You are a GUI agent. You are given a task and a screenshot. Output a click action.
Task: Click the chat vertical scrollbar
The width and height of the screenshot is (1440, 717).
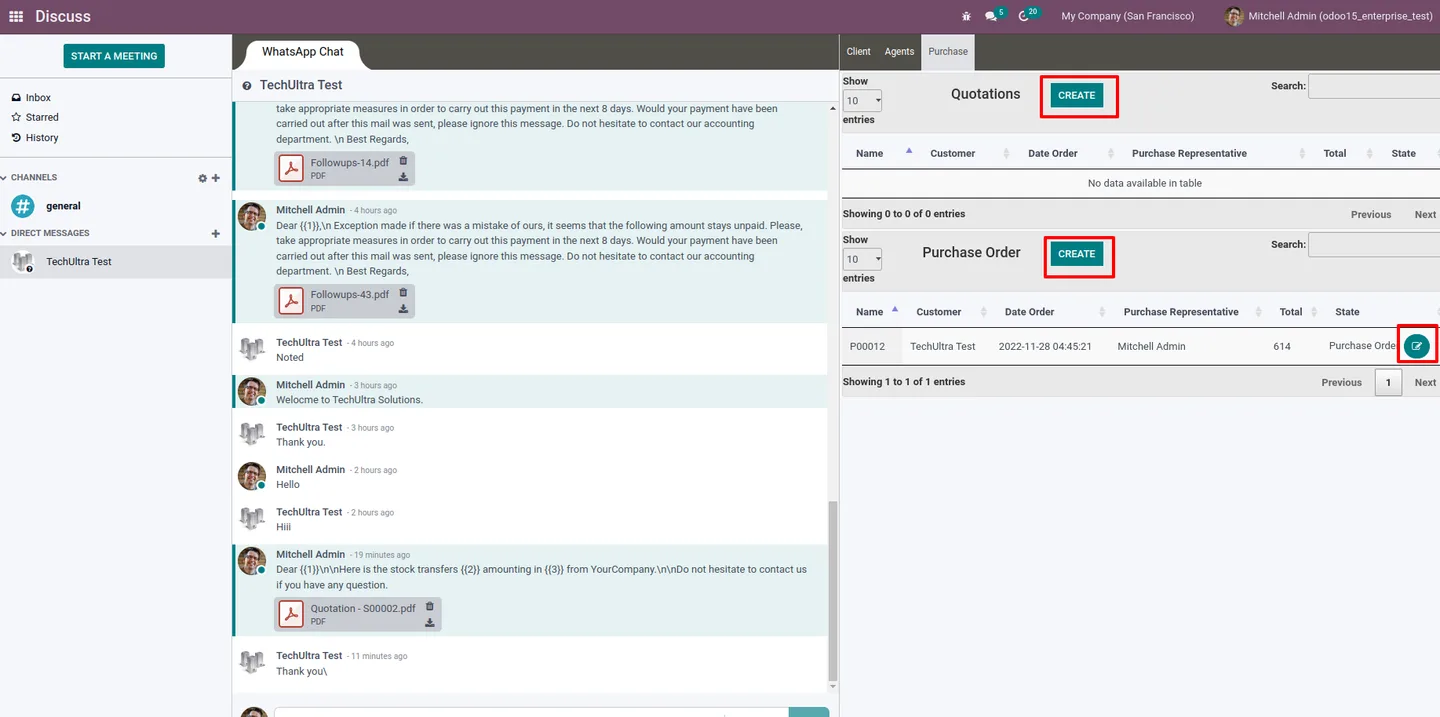pos(833,590)
